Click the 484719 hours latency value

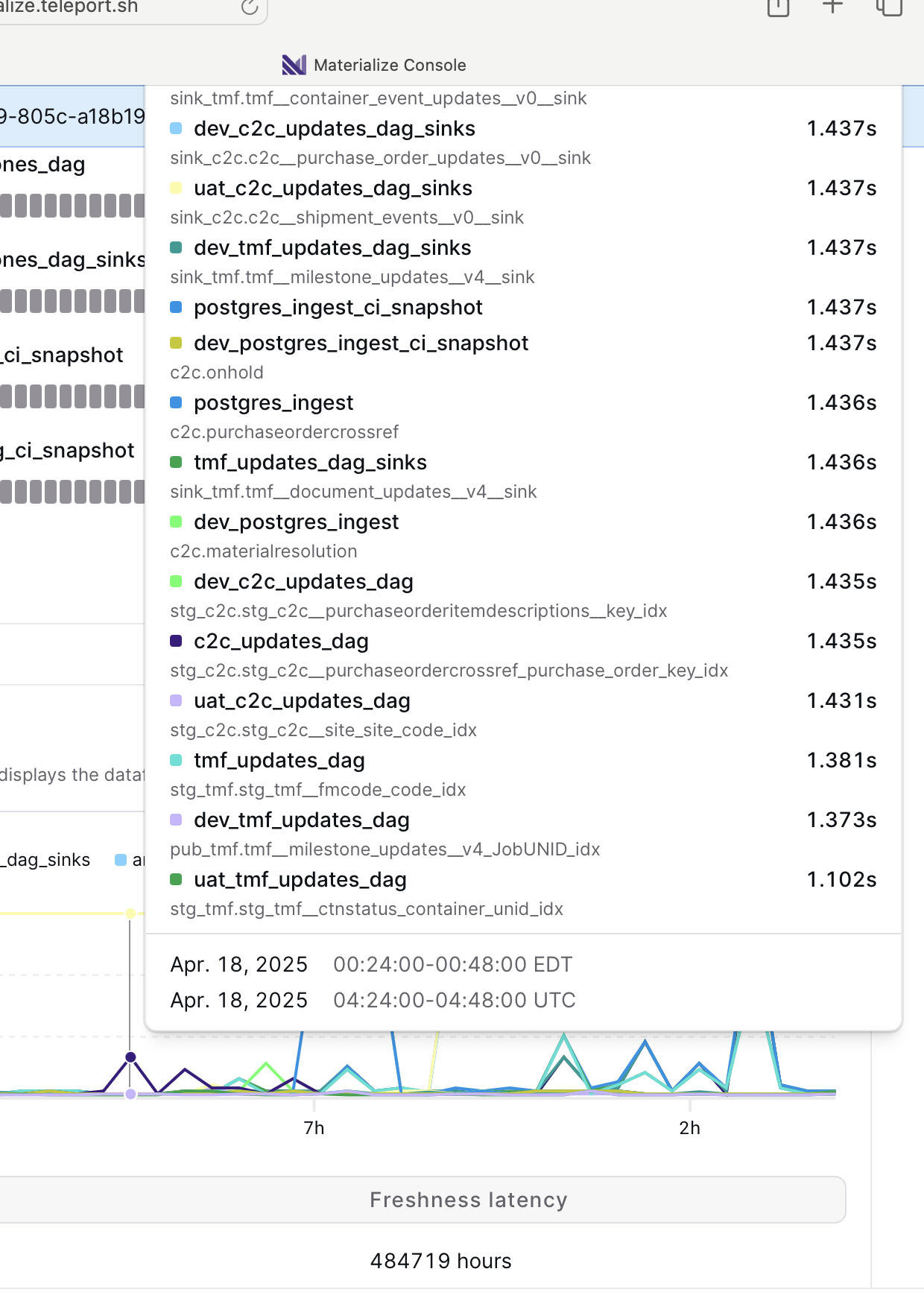(x=440, y=1261)
